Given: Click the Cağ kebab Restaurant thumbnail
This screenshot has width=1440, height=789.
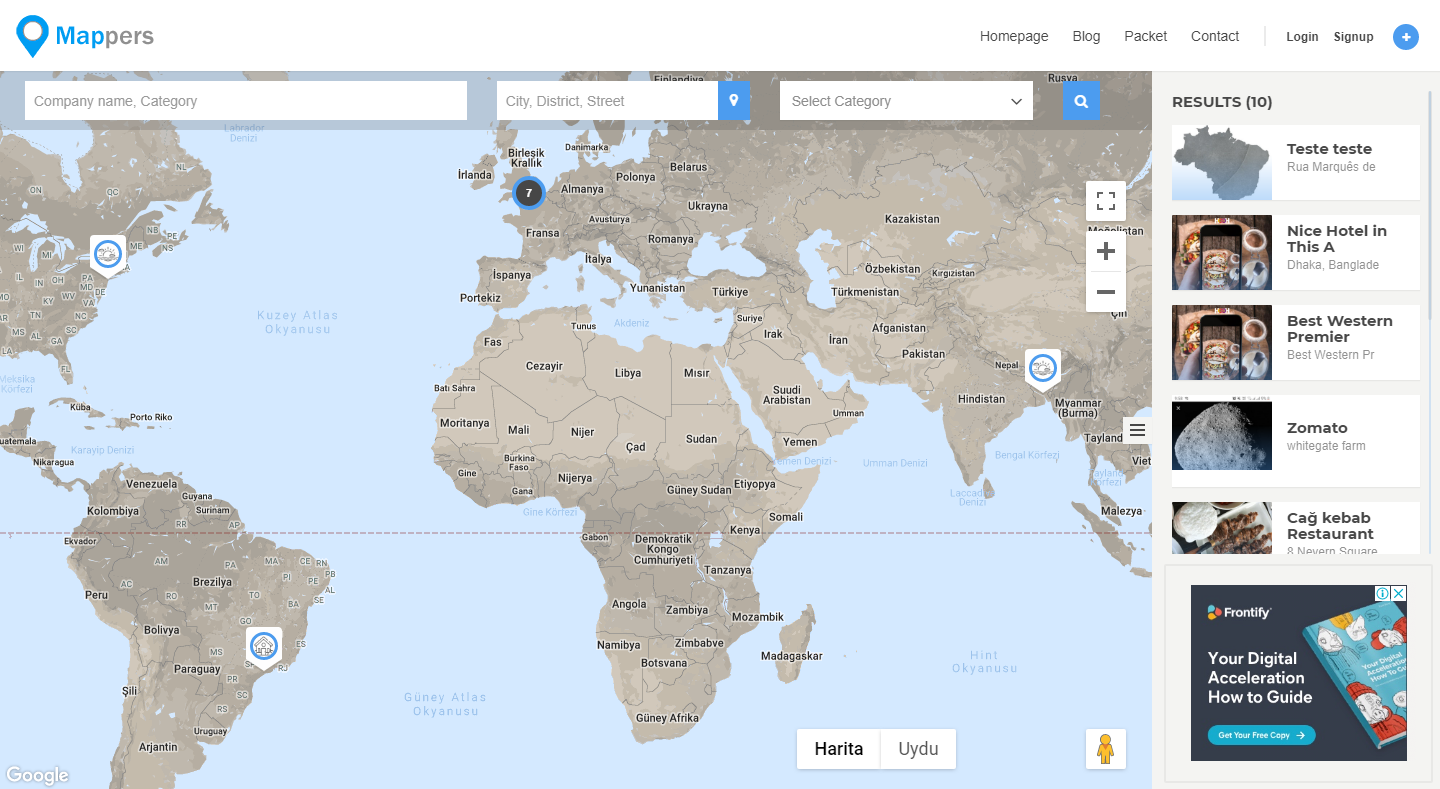Looking at the screenshot, I should (1222, 528).
